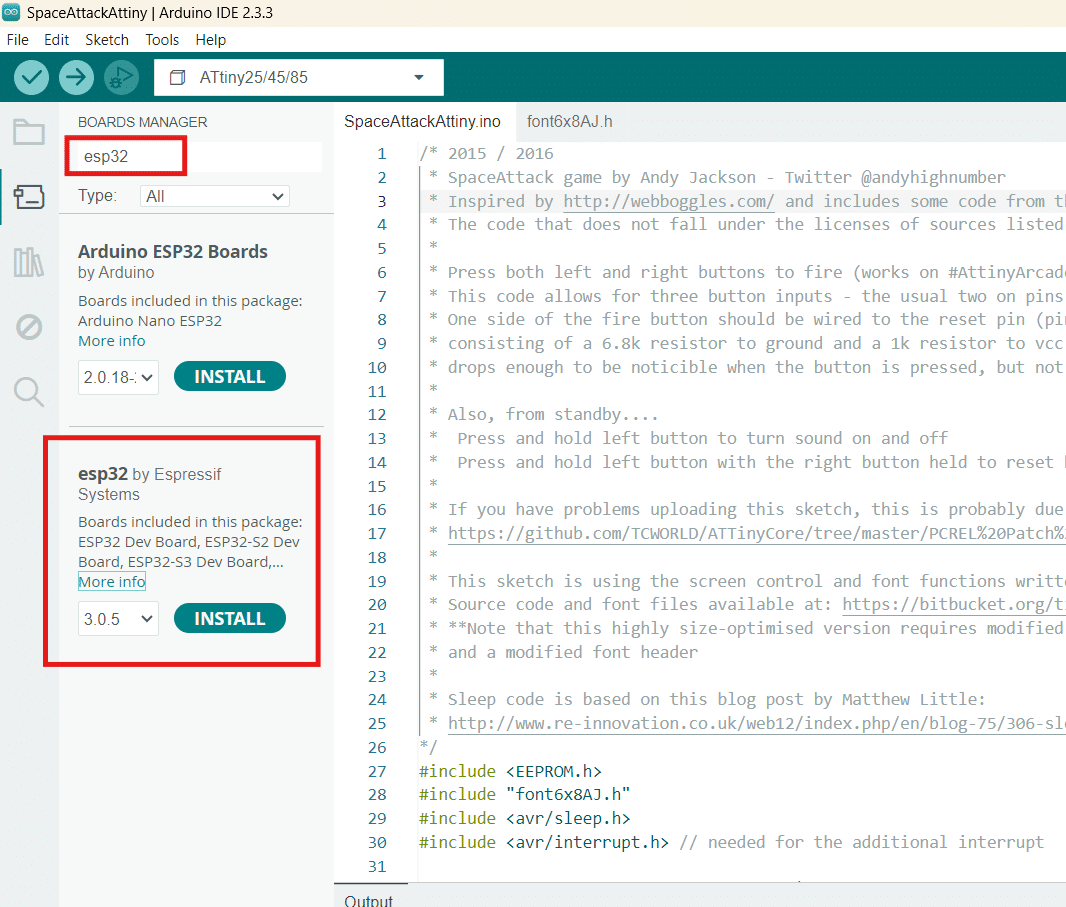Click the #include <EEPROM.h> code line
This screenshot has width=1066, height=907.
click(511, 772)
